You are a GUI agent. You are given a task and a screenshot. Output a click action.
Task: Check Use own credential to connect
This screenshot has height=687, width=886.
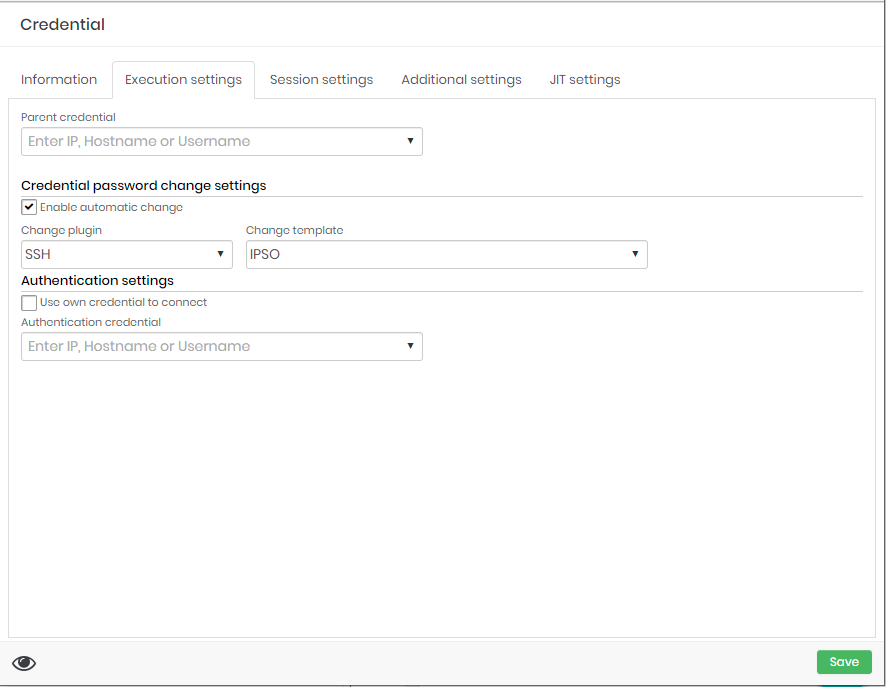click(x=29, y=302)
